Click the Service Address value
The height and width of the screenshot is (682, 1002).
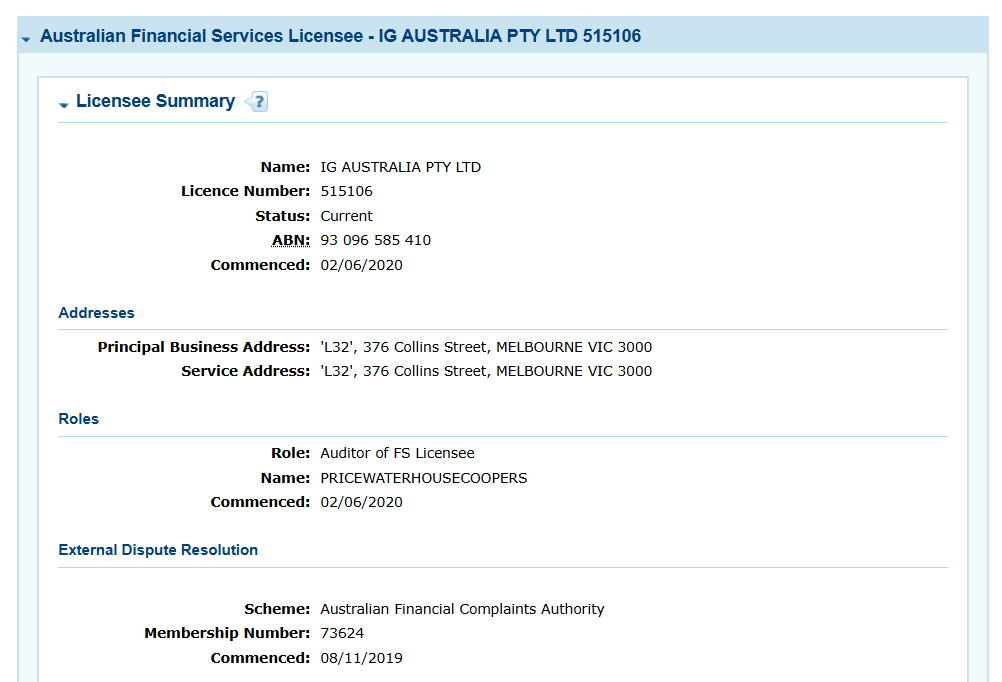click(x=485, y=371)
